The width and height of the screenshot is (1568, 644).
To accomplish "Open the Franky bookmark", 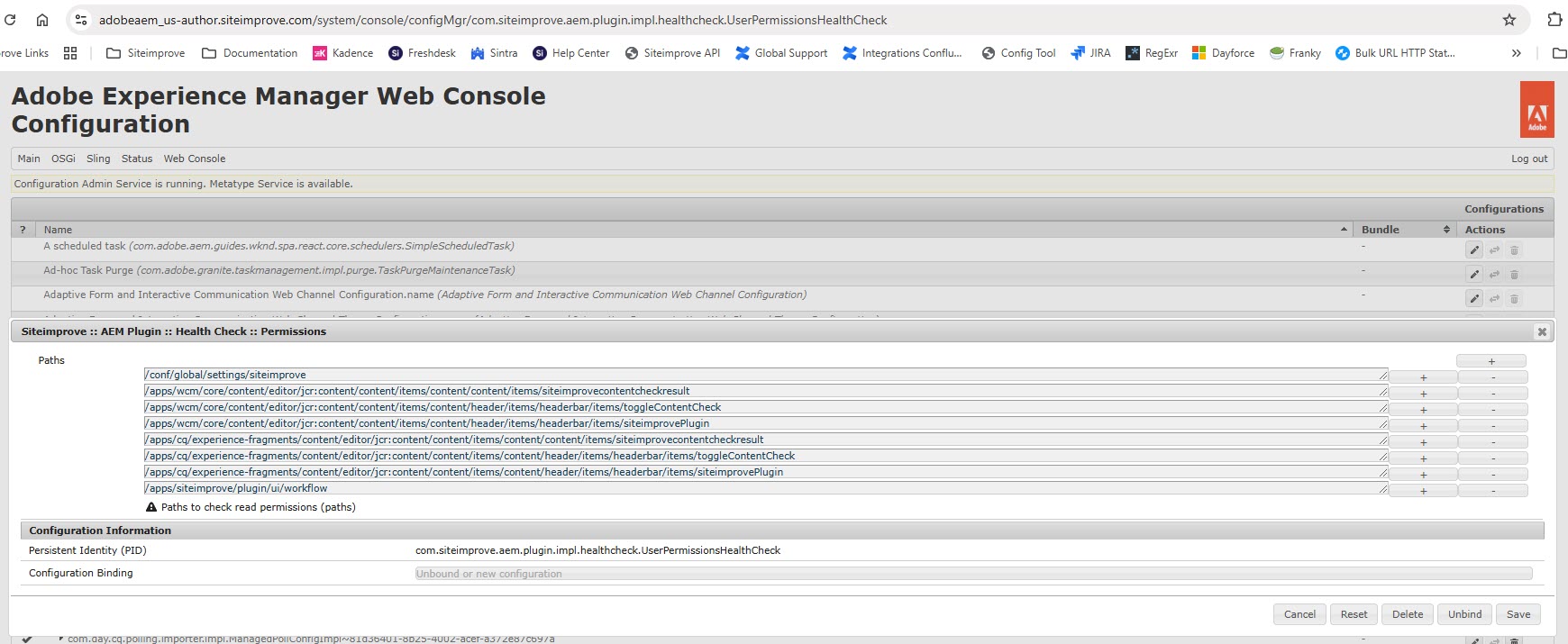I will click(1295, 53).
